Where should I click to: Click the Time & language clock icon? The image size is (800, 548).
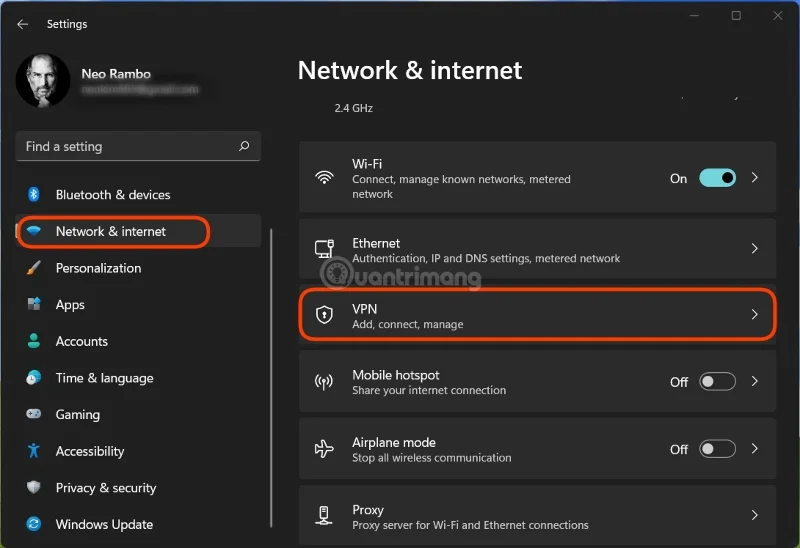point(34,378)
